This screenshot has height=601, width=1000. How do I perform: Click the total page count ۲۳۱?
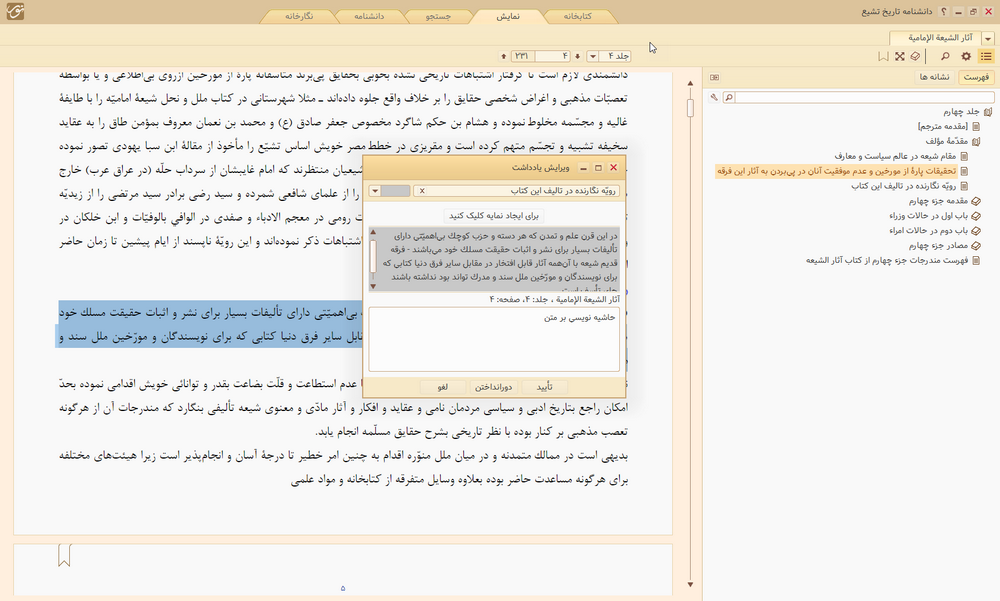[522, 56]
